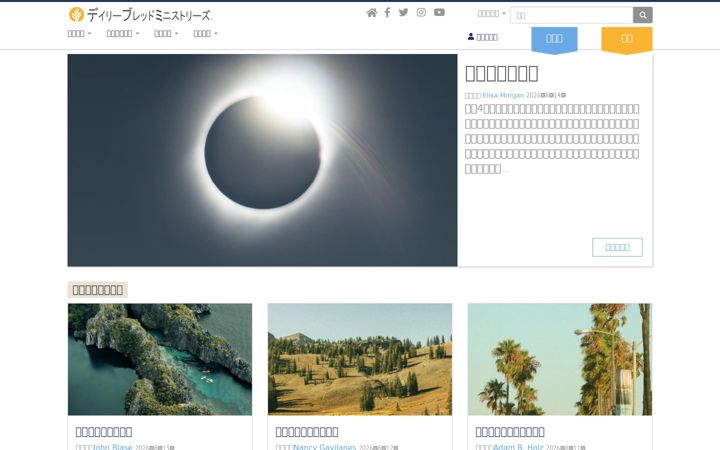Open author link John Blase
The width and height of the screenshot is (720, 450).
(x=113, y=447)
